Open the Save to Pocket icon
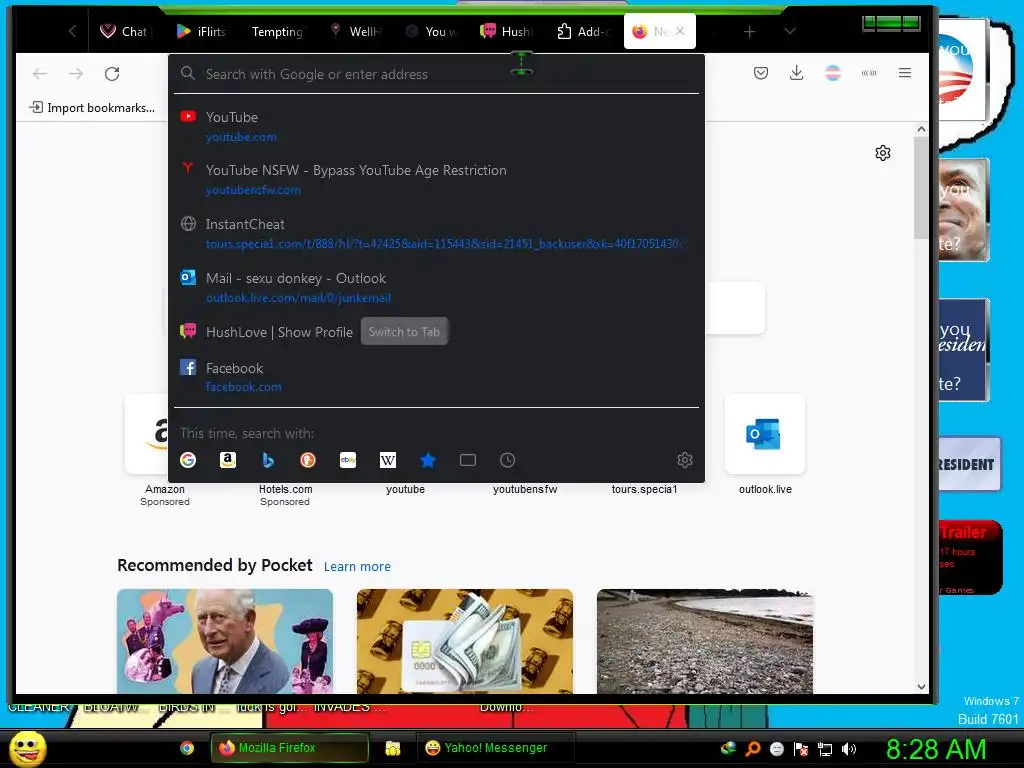This screenshot has width=1024, height=768. (x=761, y=73)
